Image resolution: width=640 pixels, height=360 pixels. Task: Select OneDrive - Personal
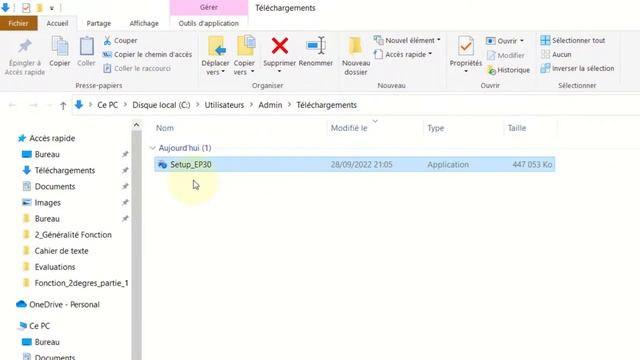point(64,304)
